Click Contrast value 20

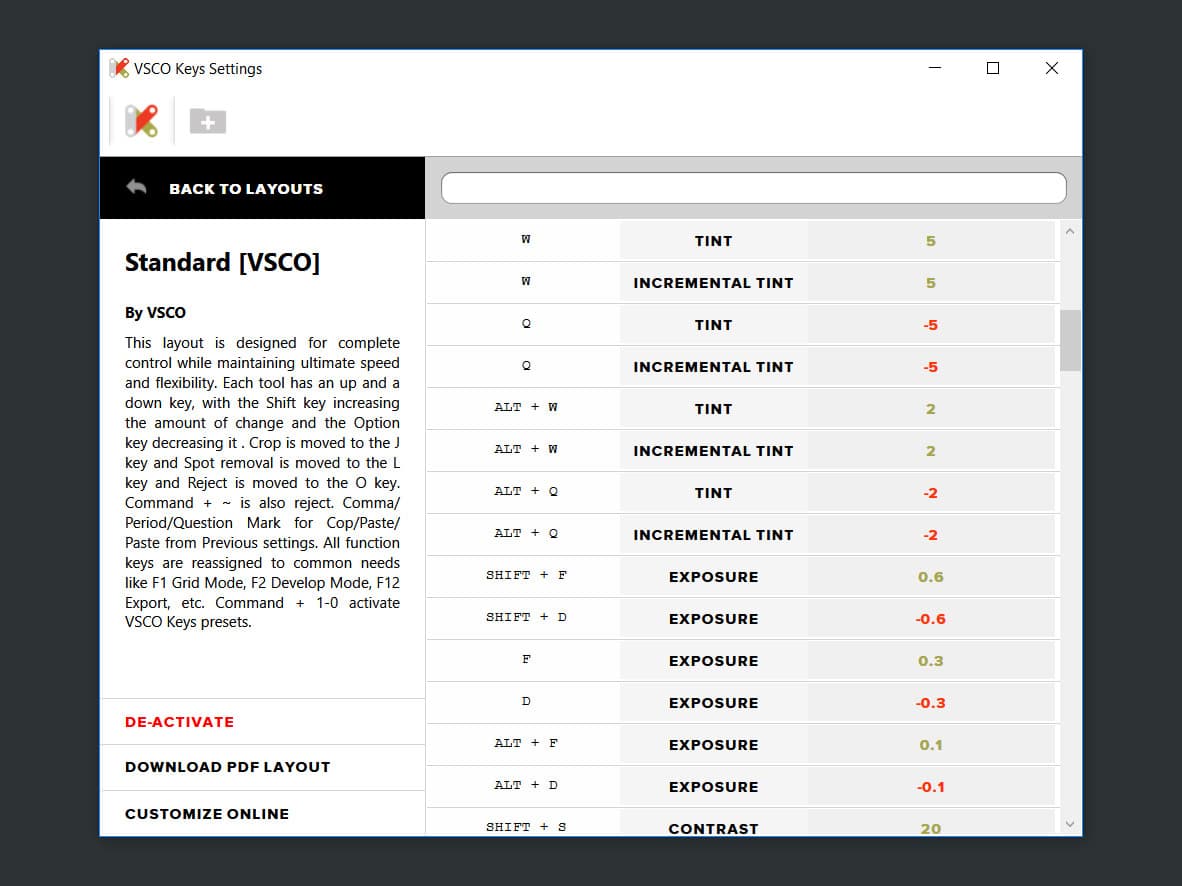click(930, 829)
